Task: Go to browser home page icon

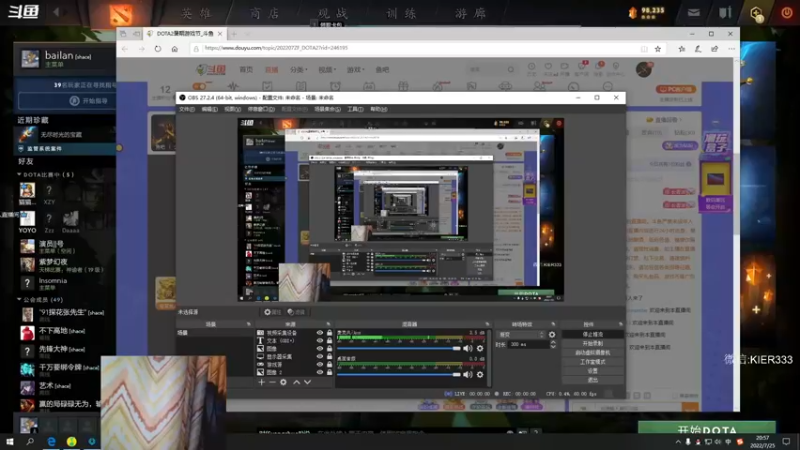Action: (174, 48)
